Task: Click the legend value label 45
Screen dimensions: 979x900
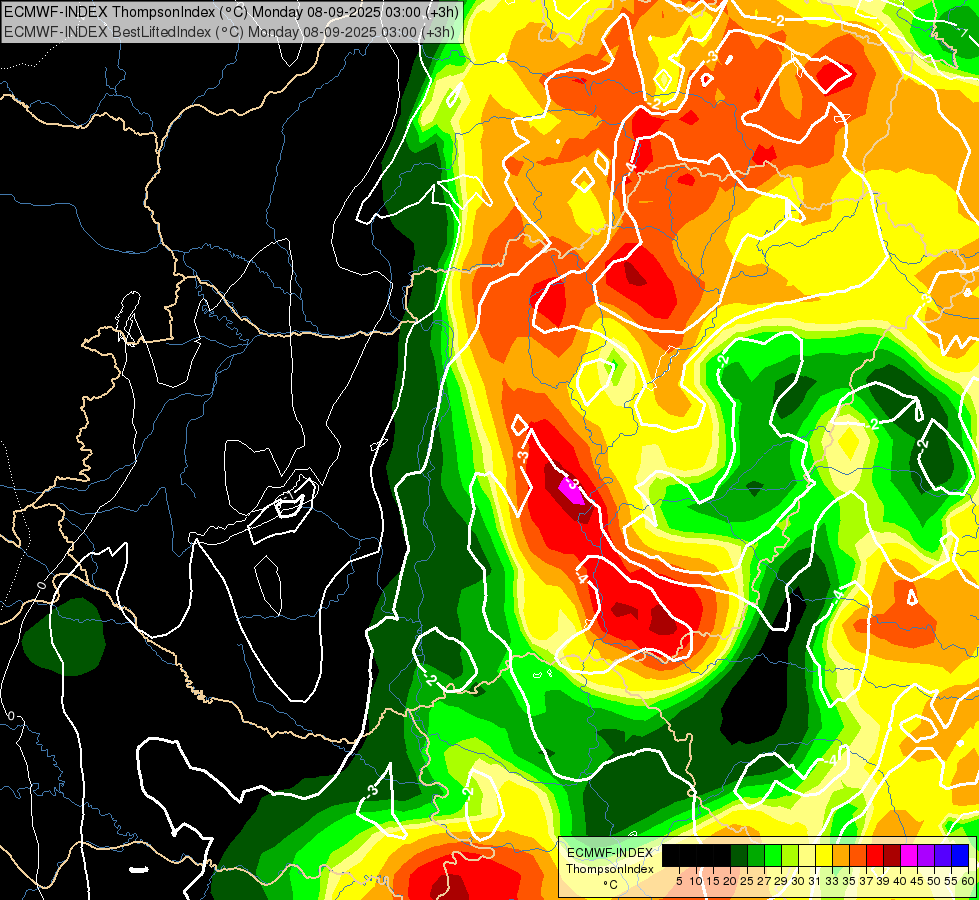Action: [917, 881]
